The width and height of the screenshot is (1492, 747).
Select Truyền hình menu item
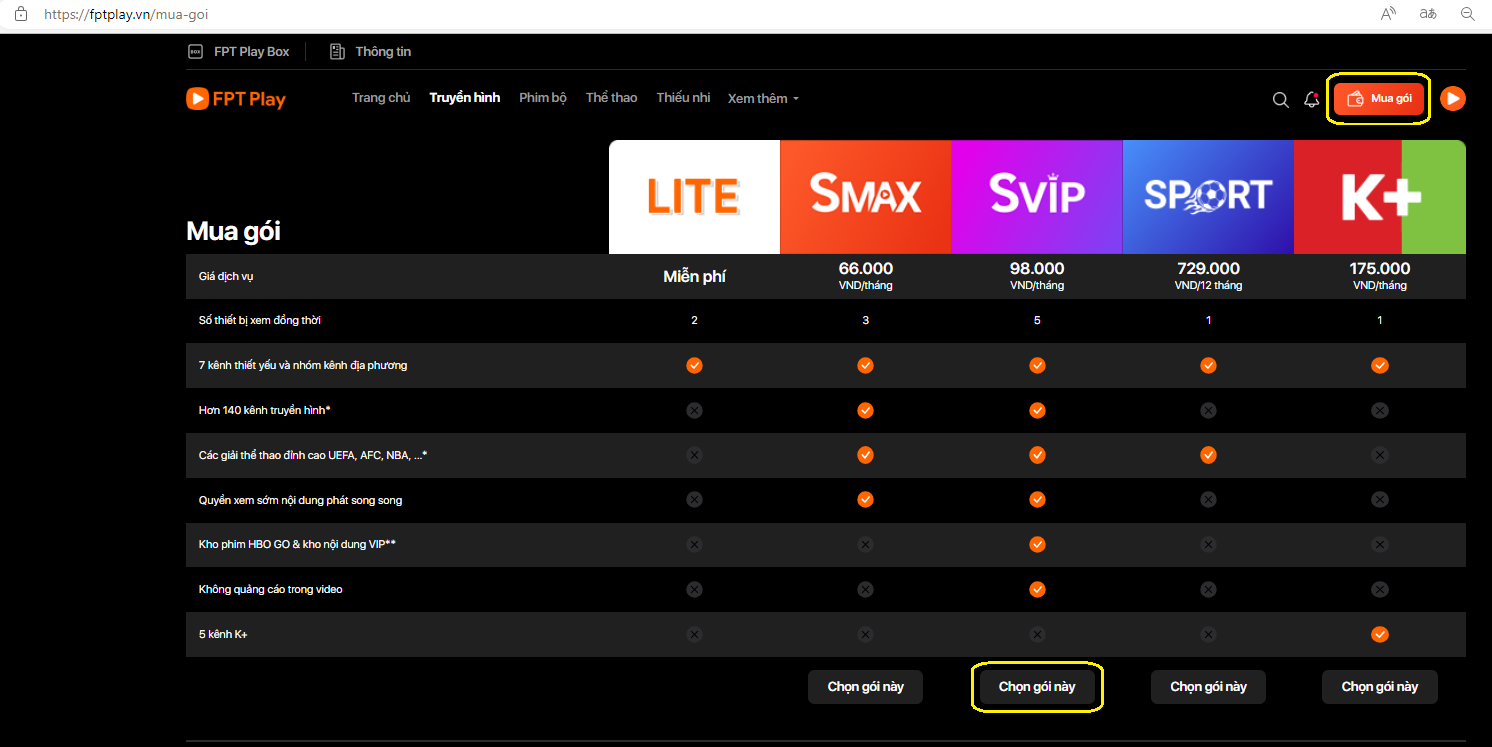pos(464,98)
